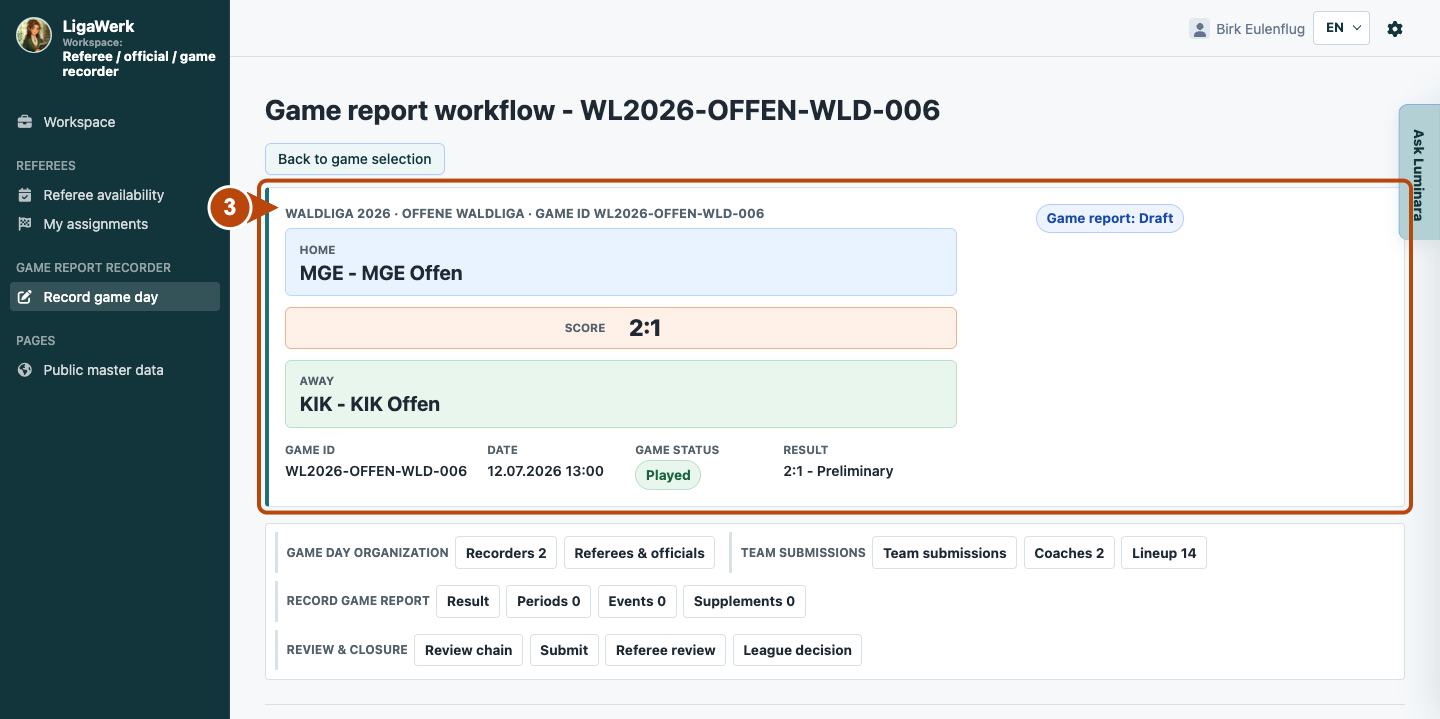
Task: Open the League decision step
Action: pos(797,650)
